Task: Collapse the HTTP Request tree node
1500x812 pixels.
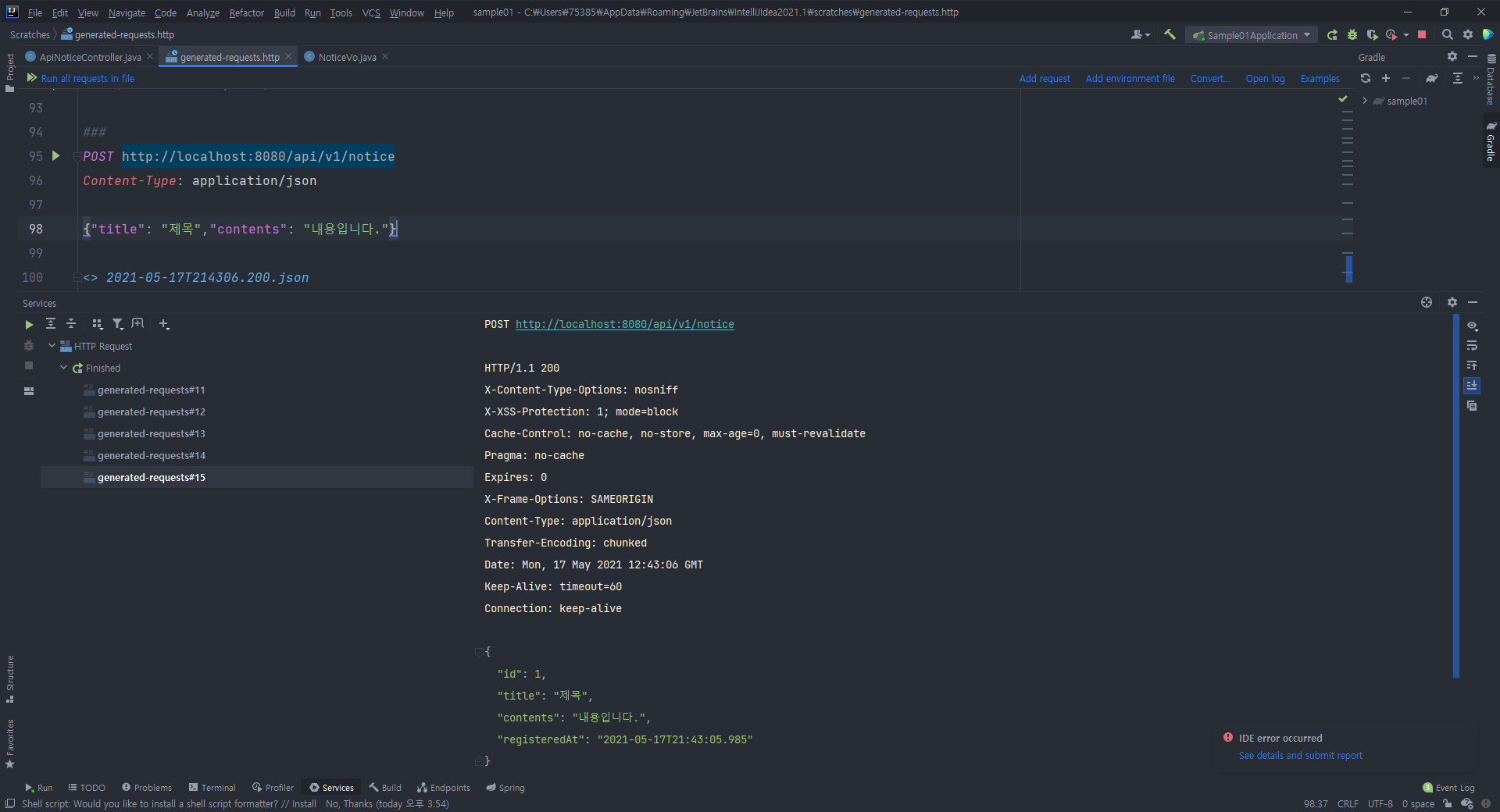Action: (52, 346)
